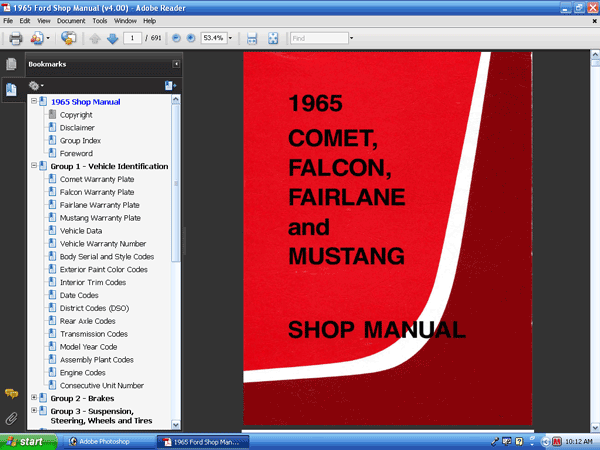Viewport: 600px width, 450px height.
Task: Open the Help menu
Action: [x=149, y=21]
